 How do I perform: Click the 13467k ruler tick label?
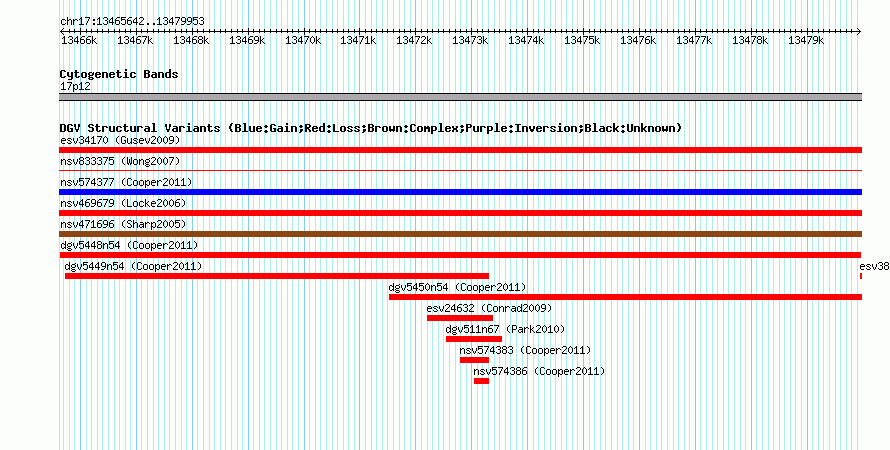tap(135, 40)
